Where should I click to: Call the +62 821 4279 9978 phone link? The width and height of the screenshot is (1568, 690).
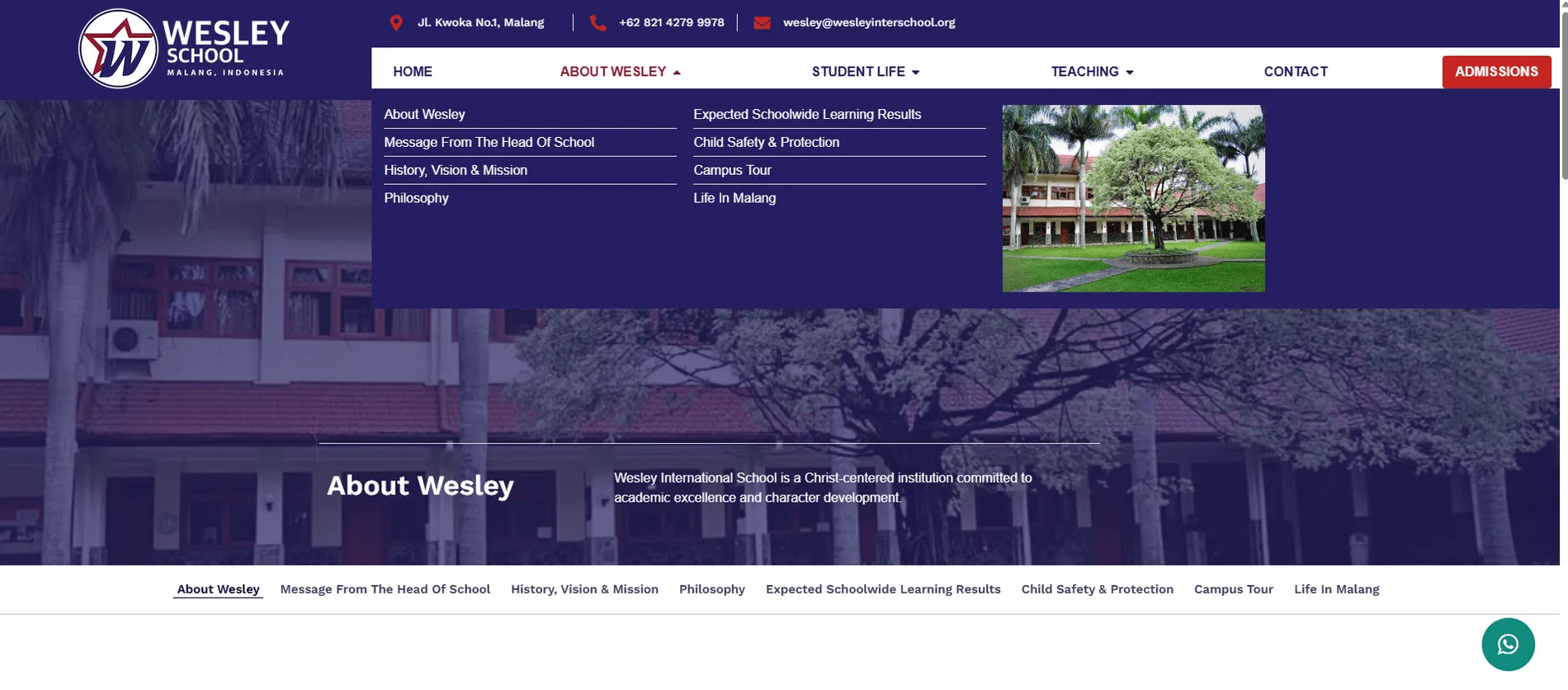[672, 22]
